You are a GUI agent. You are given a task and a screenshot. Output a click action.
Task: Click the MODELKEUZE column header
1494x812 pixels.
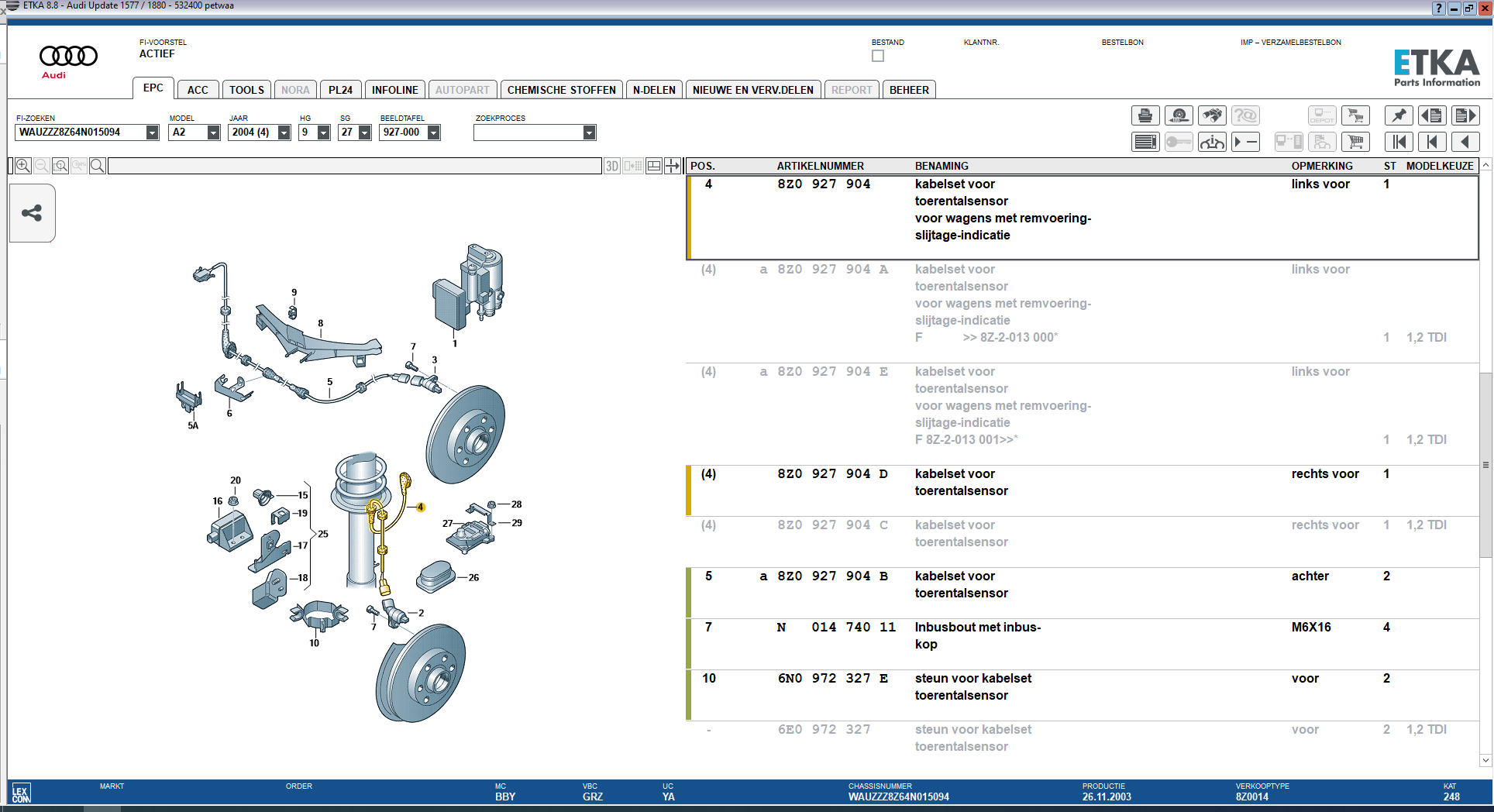[x=1440, y=166]
